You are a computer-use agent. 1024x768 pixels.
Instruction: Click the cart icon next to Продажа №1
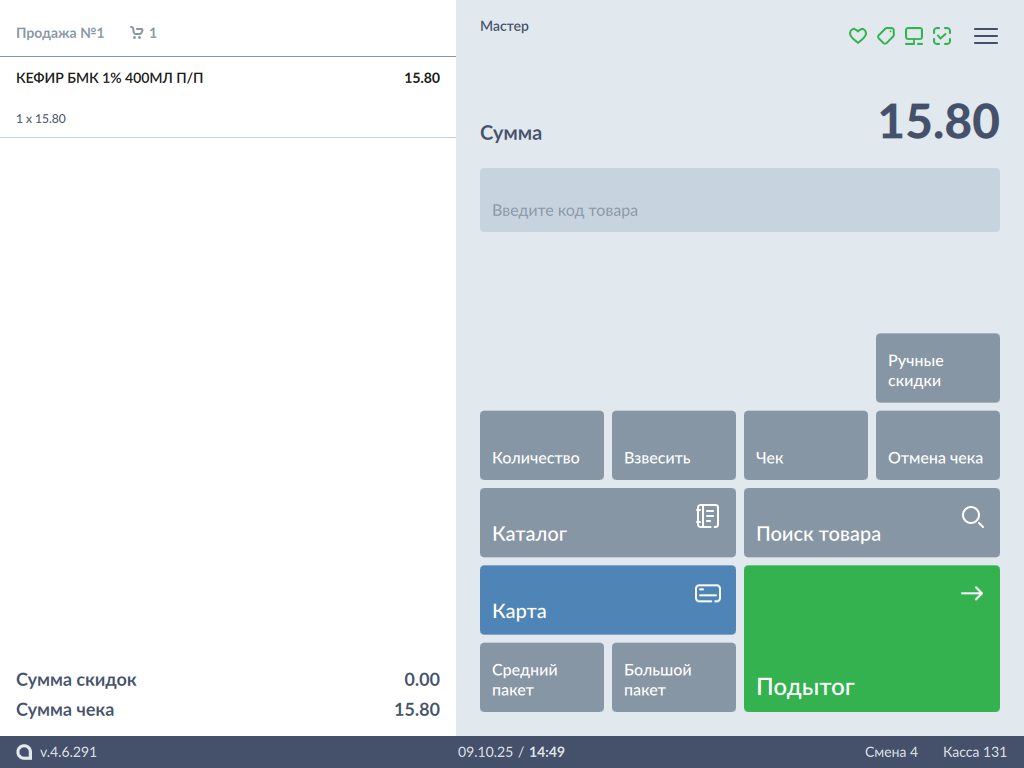[137, 33]
